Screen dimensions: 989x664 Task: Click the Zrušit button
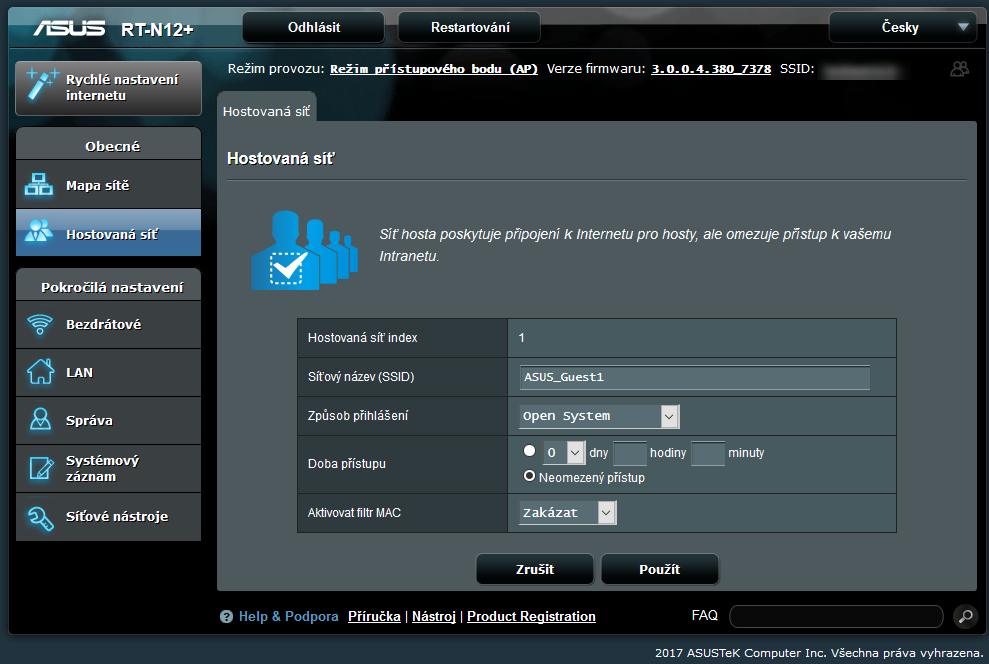point(535,569)
